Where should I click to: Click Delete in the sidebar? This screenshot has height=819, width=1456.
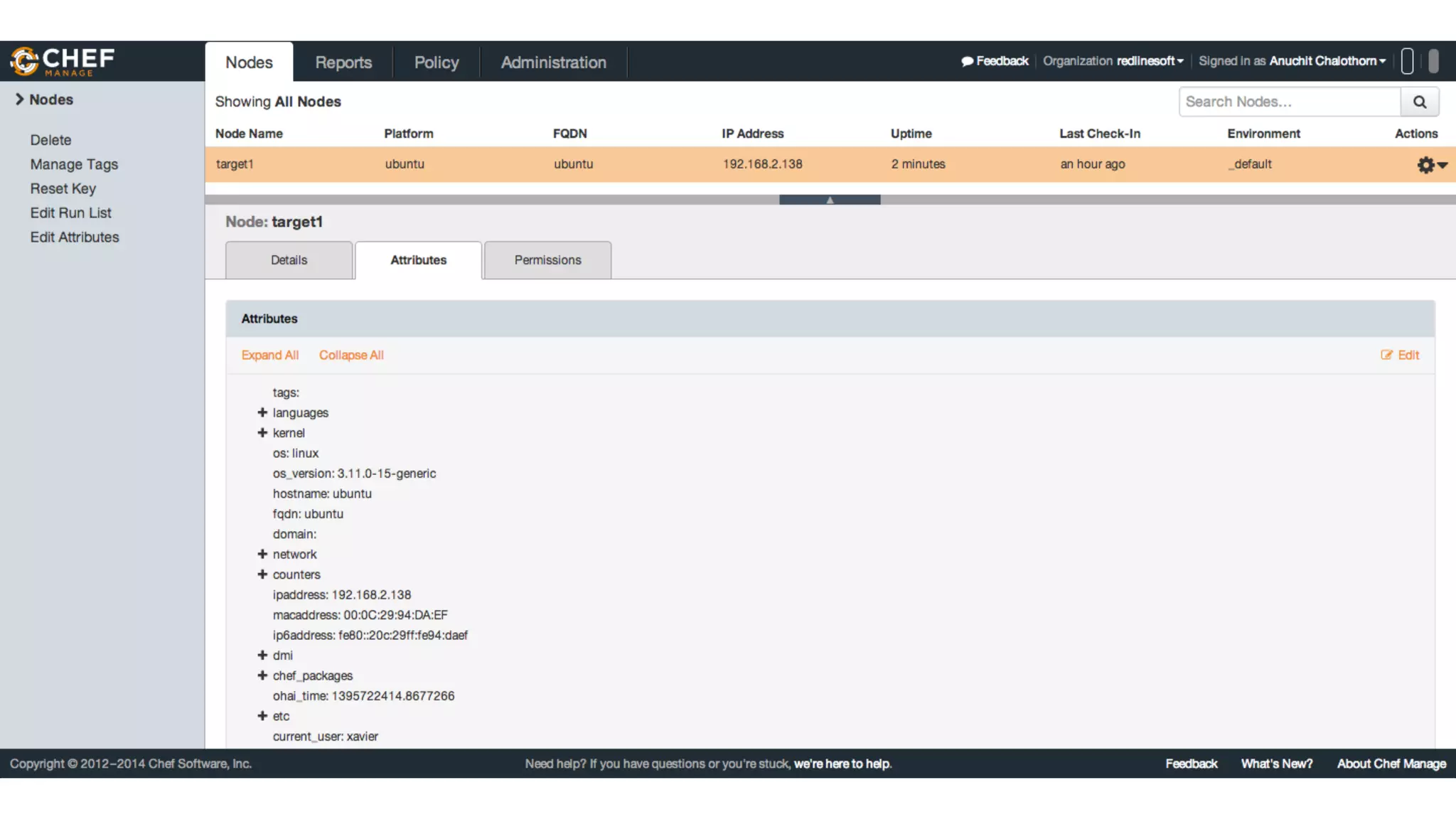[50, 140]
